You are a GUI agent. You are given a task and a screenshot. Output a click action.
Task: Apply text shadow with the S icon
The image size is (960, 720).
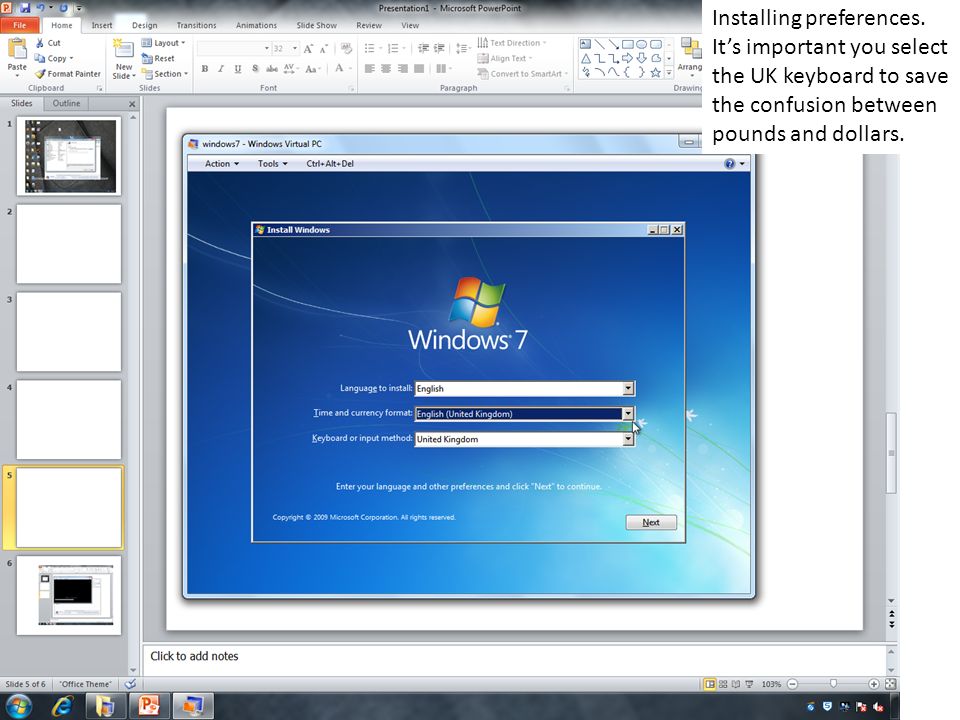255,69
